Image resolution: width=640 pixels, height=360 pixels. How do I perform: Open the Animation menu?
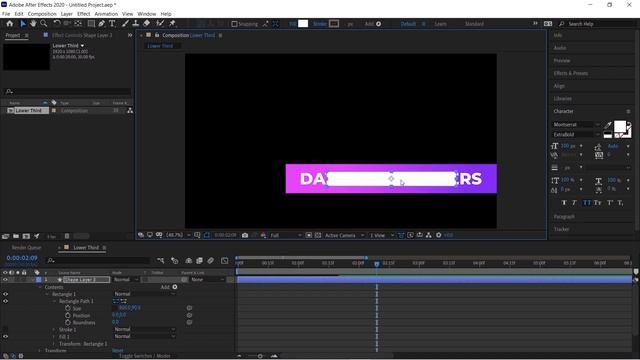(106, 14)
